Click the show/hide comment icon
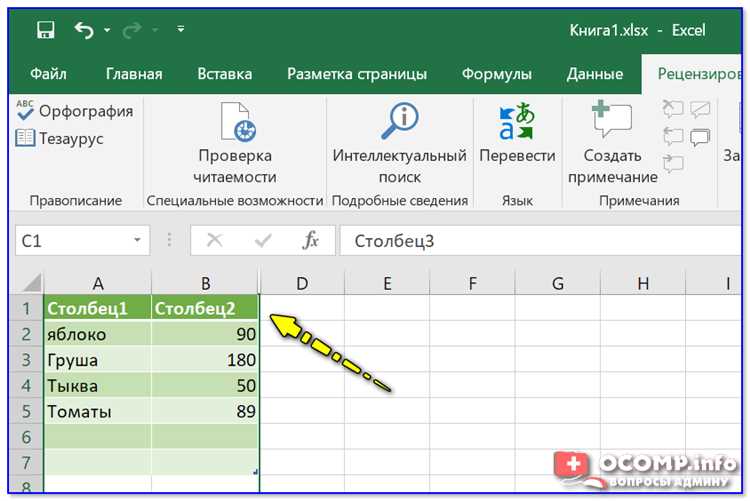Viewport: 750px width, 501px height. tap(700, 109)
